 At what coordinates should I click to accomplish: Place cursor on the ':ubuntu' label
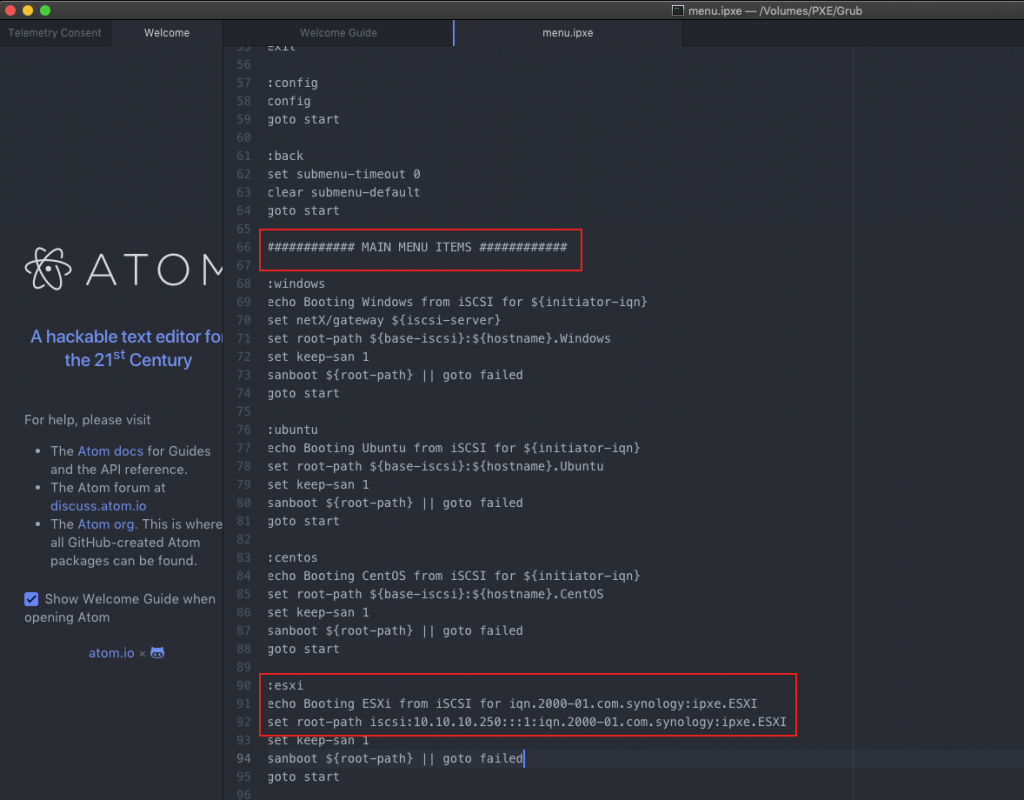pyautogui.click(x=293, y=430)
